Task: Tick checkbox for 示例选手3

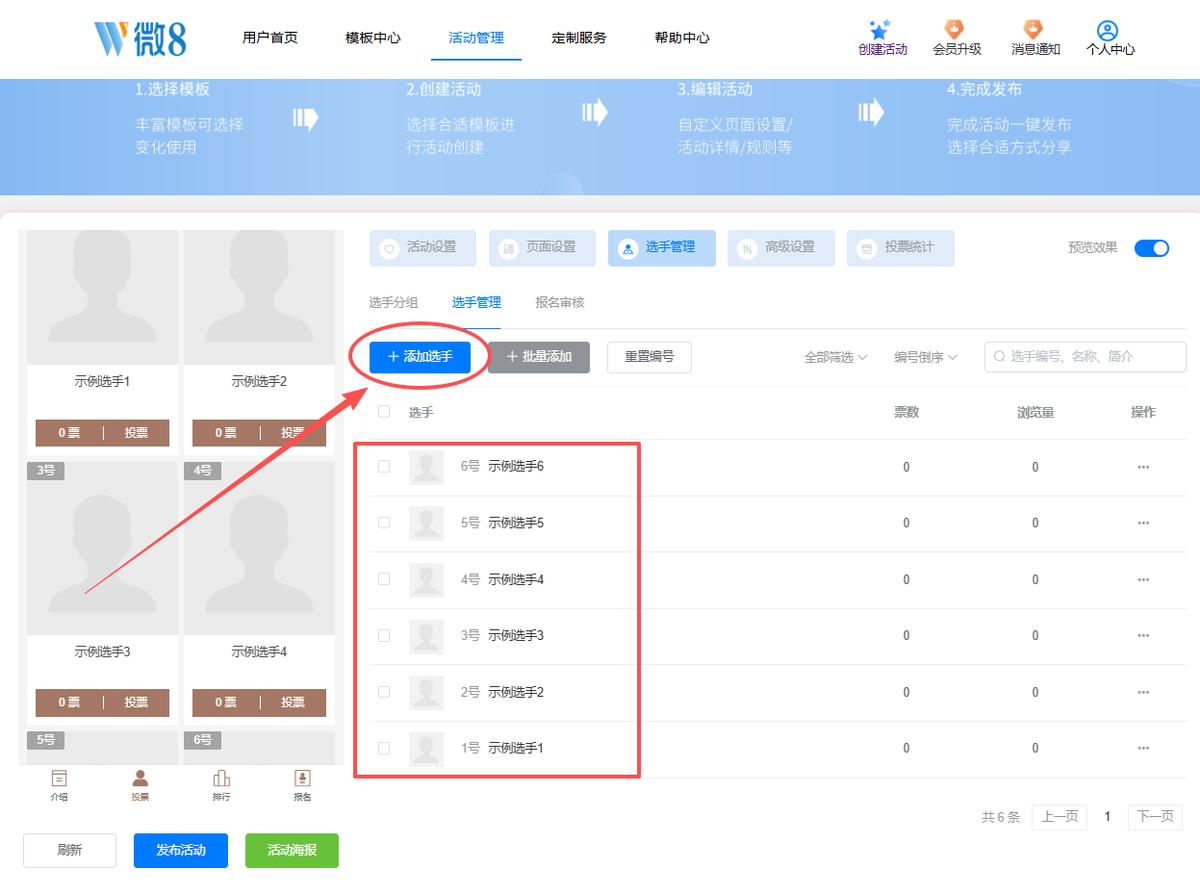Action: point(384,636)
